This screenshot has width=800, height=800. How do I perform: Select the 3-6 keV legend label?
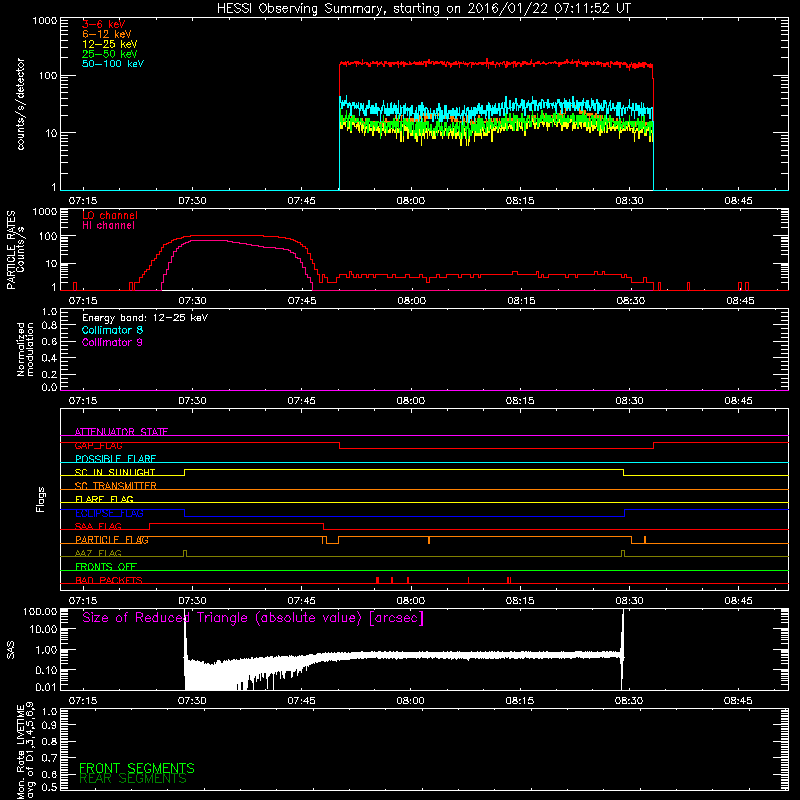click(104, 24)
